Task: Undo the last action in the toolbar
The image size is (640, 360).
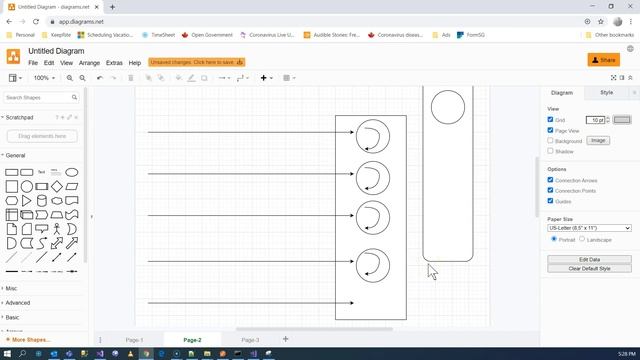Action: [x=100, y=78]
